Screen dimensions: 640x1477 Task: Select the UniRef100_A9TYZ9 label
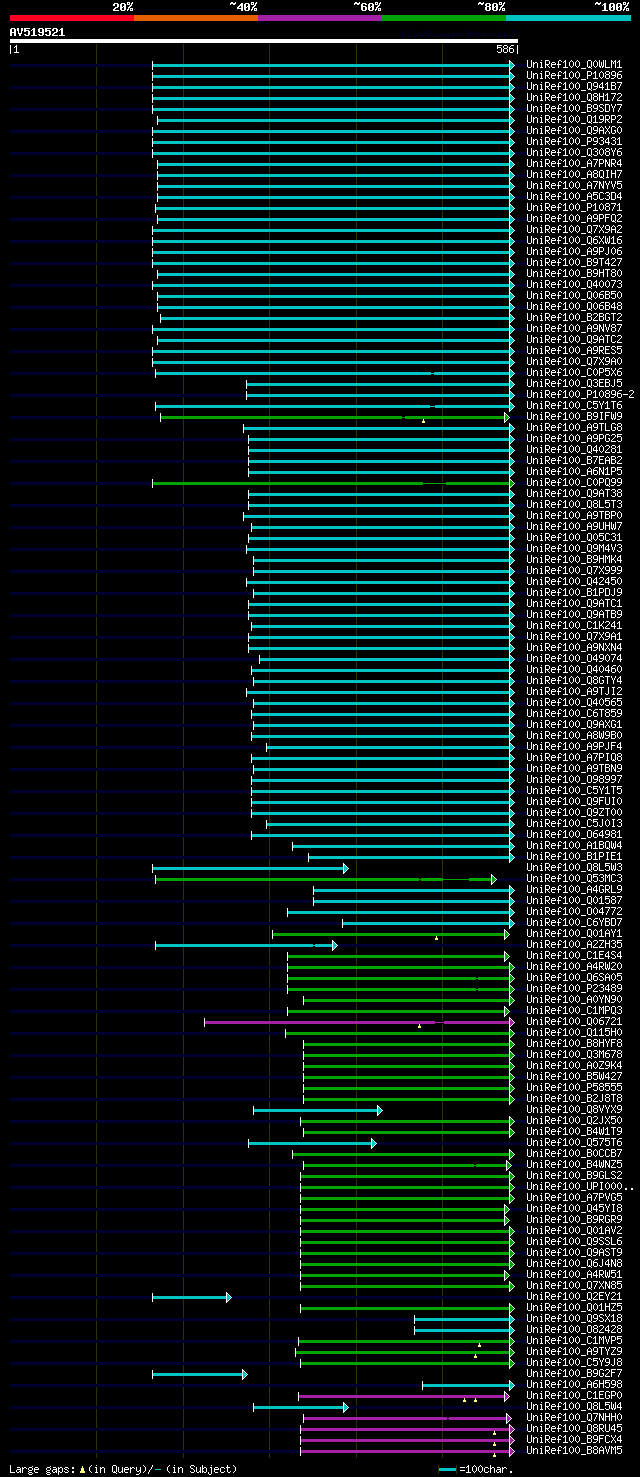(x=574, y=1352)
